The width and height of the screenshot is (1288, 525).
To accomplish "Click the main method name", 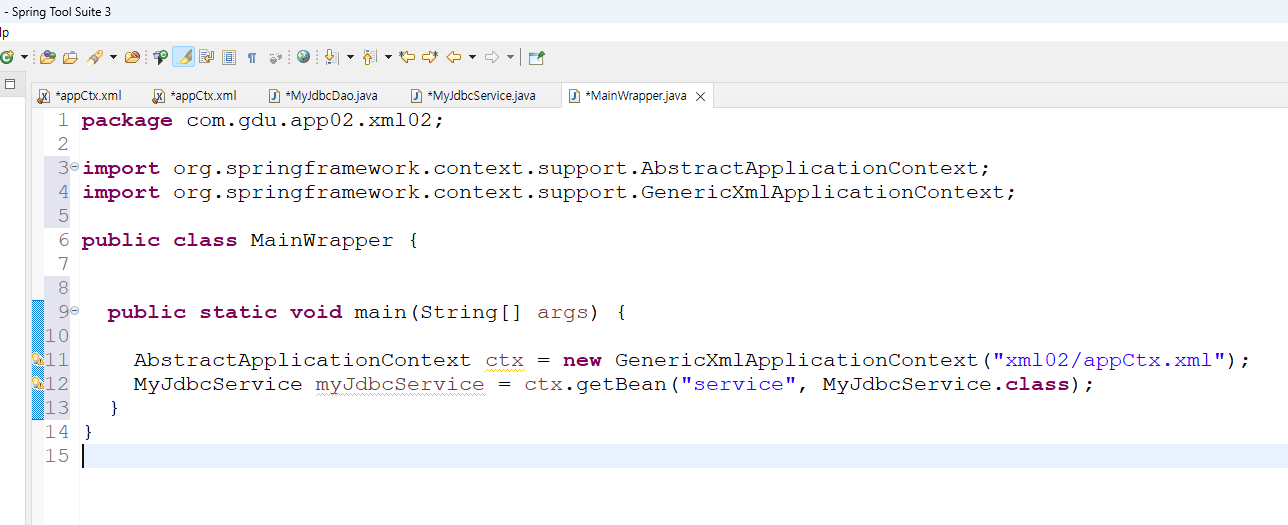I will (381, 312).
